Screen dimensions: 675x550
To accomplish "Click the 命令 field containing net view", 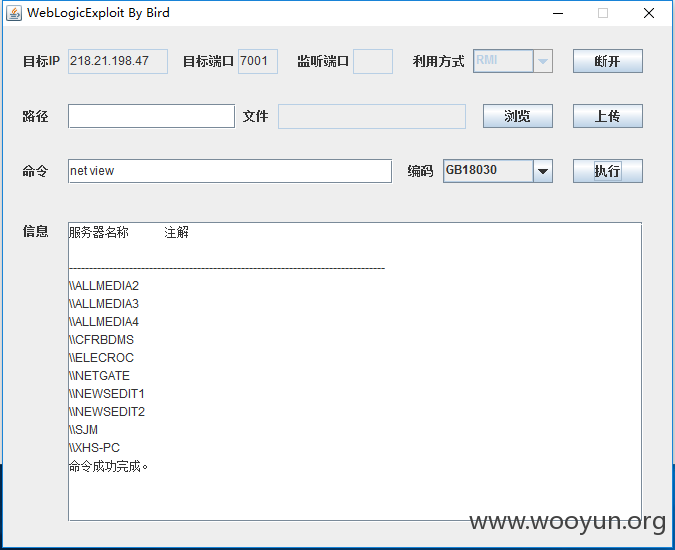I will (230, 171).
